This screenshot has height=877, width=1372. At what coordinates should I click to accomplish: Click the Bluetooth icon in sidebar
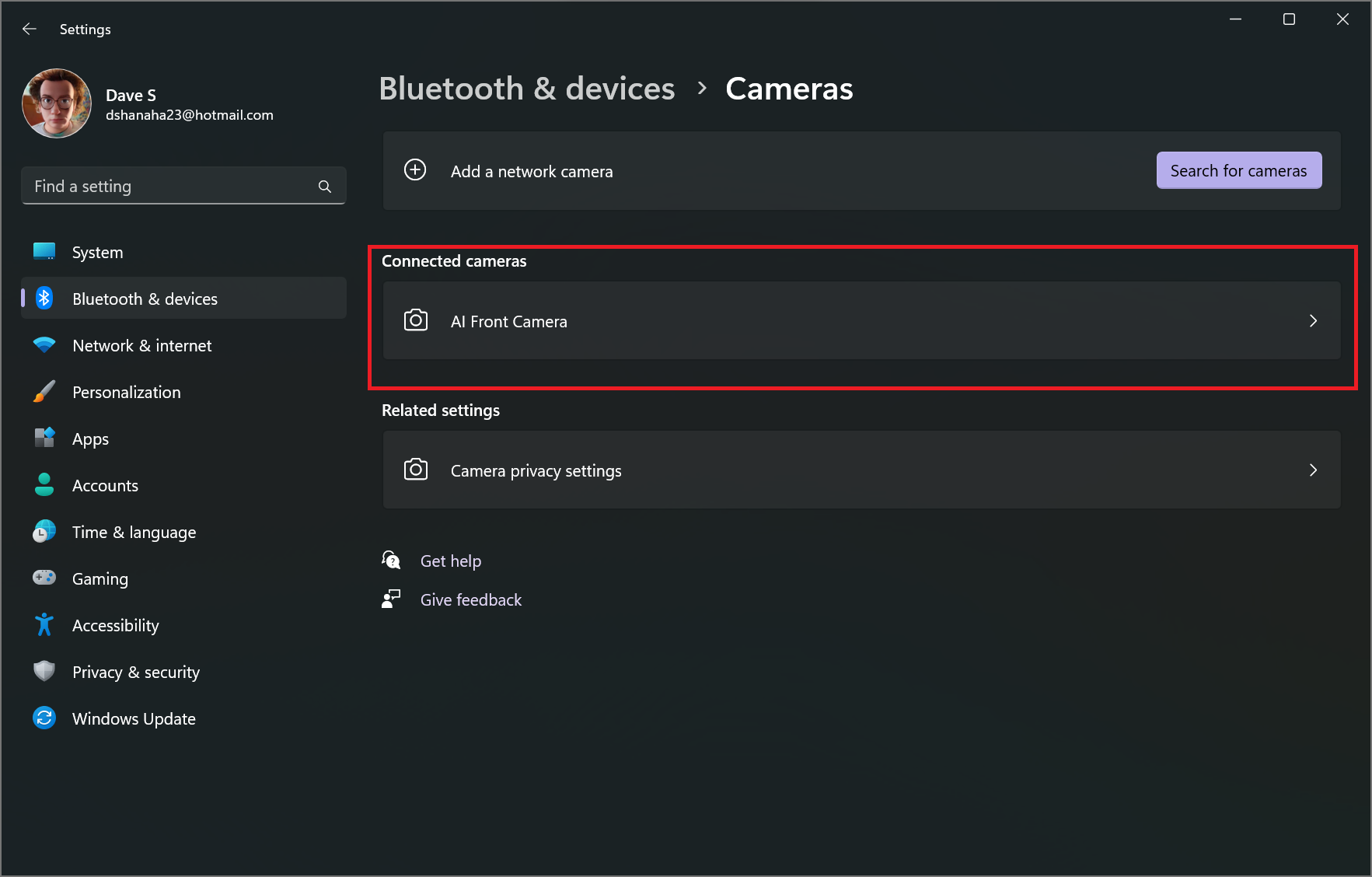coord(44,298)
